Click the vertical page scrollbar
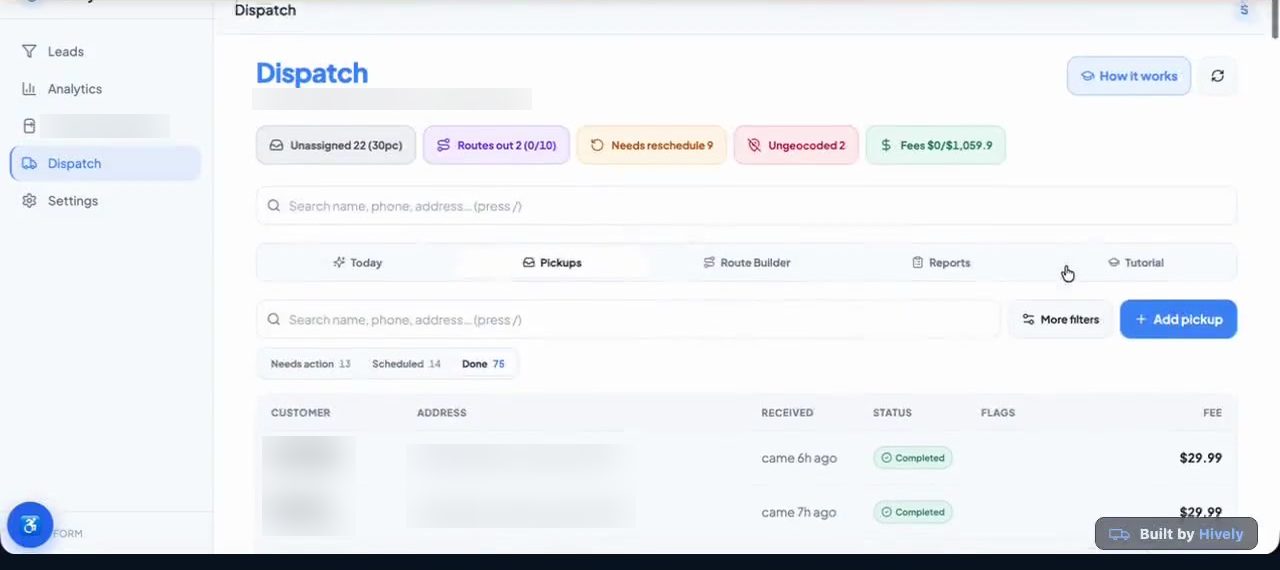This screenshot has height=570, width=1280. [1274, 20]
